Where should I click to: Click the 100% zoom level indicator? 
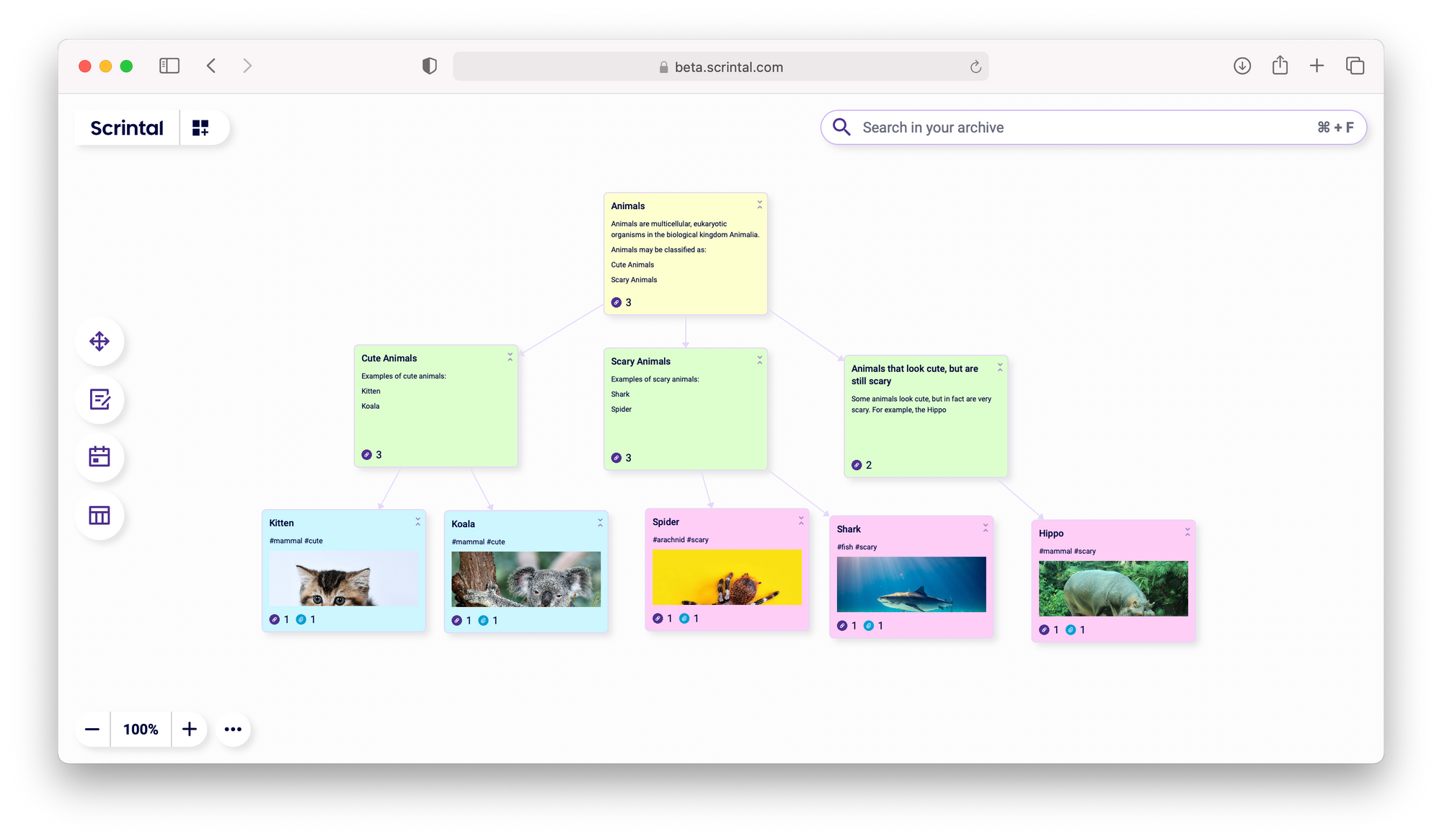point(141,730)
